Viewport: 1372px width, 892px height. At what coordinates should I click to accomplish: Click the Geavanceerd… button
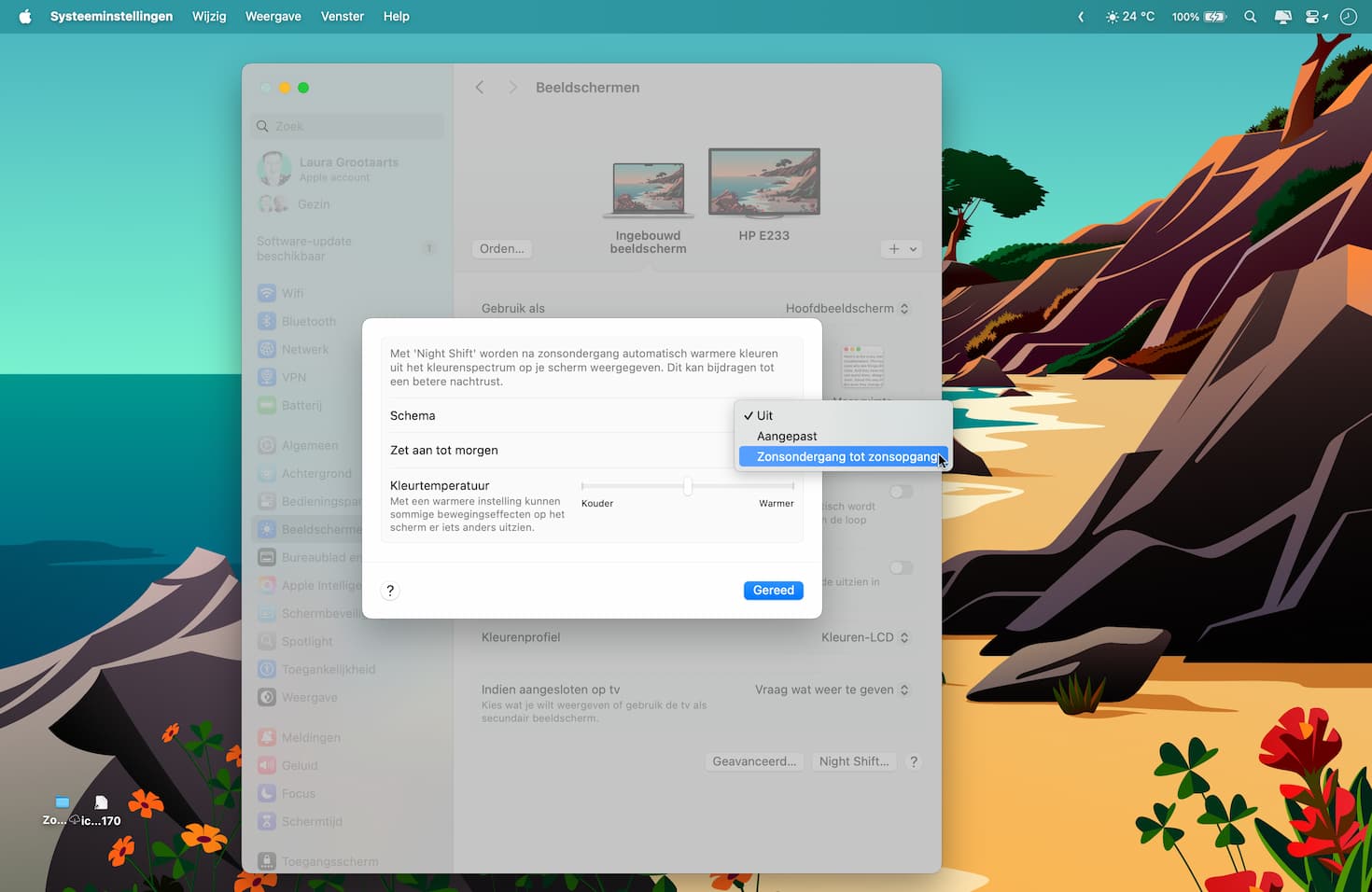[x=754, y=761]
